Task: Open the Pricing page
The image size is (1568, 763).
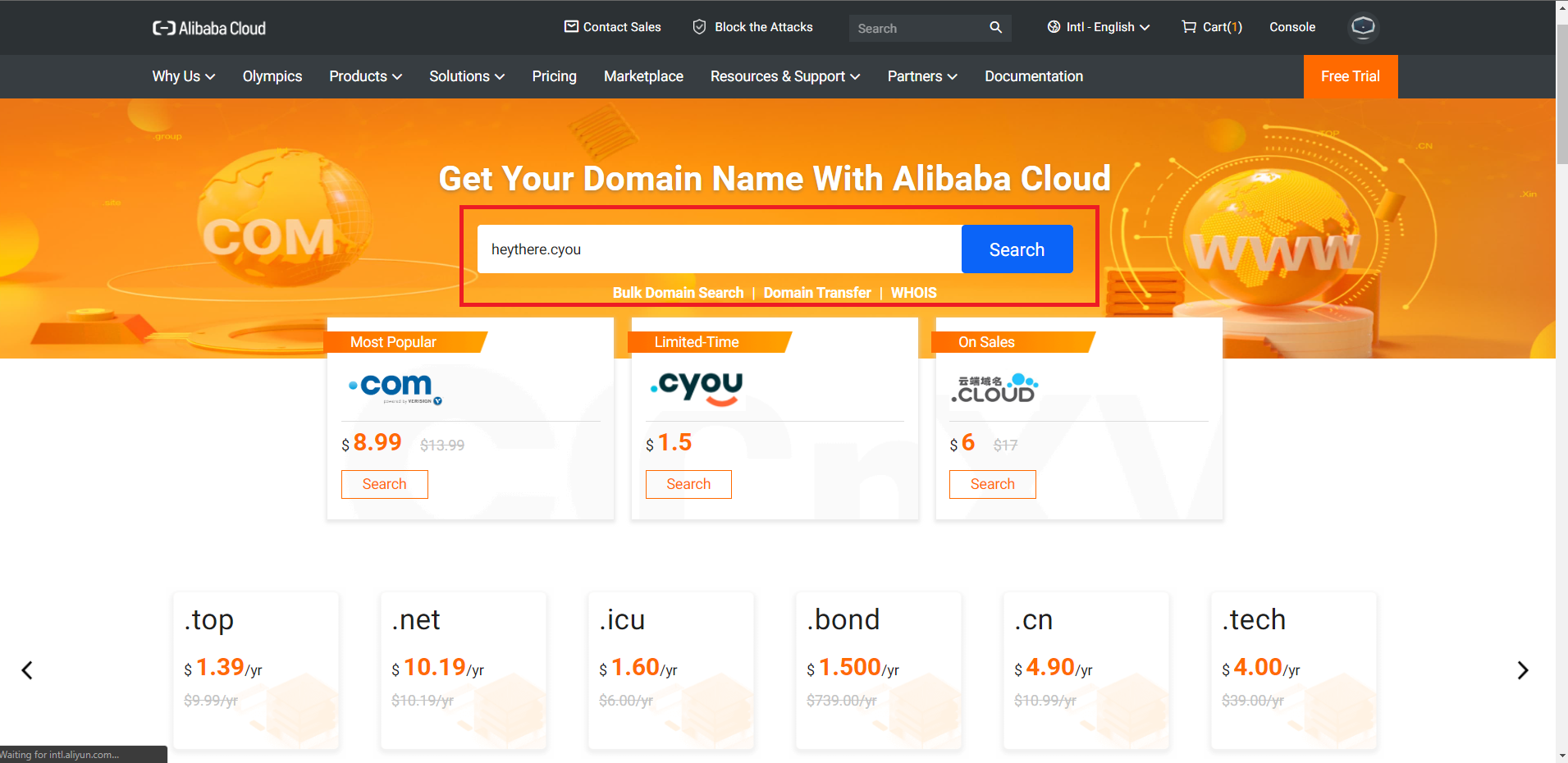Action: tap(554, 76)
